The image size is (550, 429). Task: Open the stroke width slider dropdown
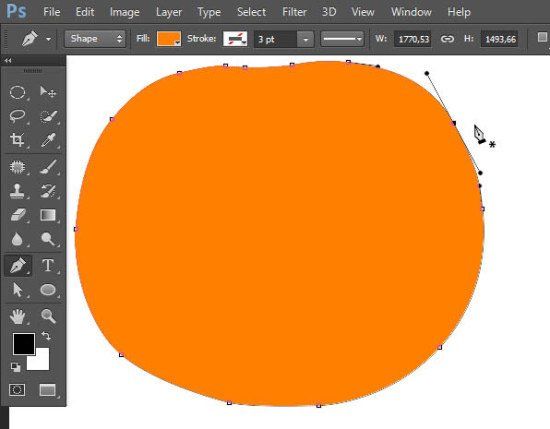pos(306,39)
